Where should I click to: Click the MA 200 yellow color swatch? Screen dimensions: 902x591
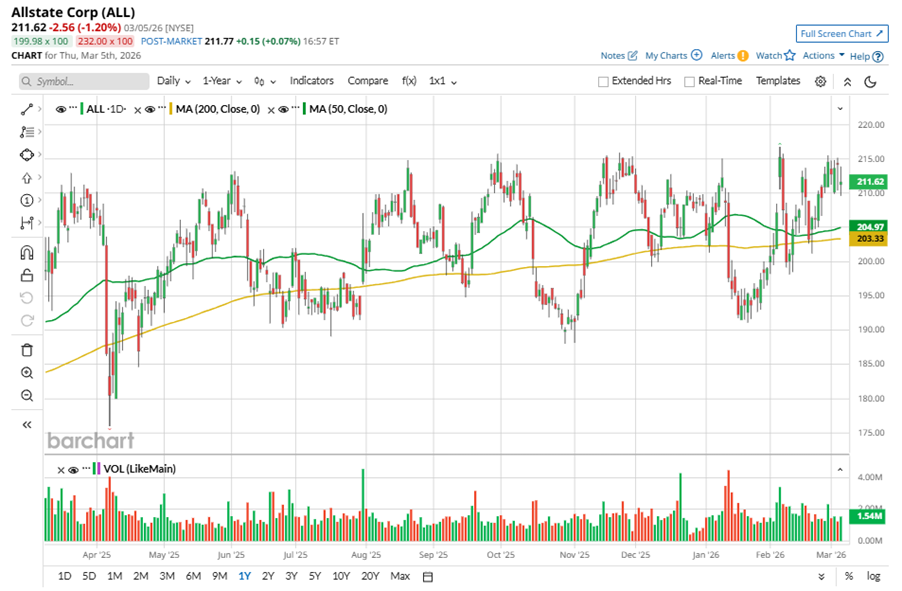coord(171,109)
